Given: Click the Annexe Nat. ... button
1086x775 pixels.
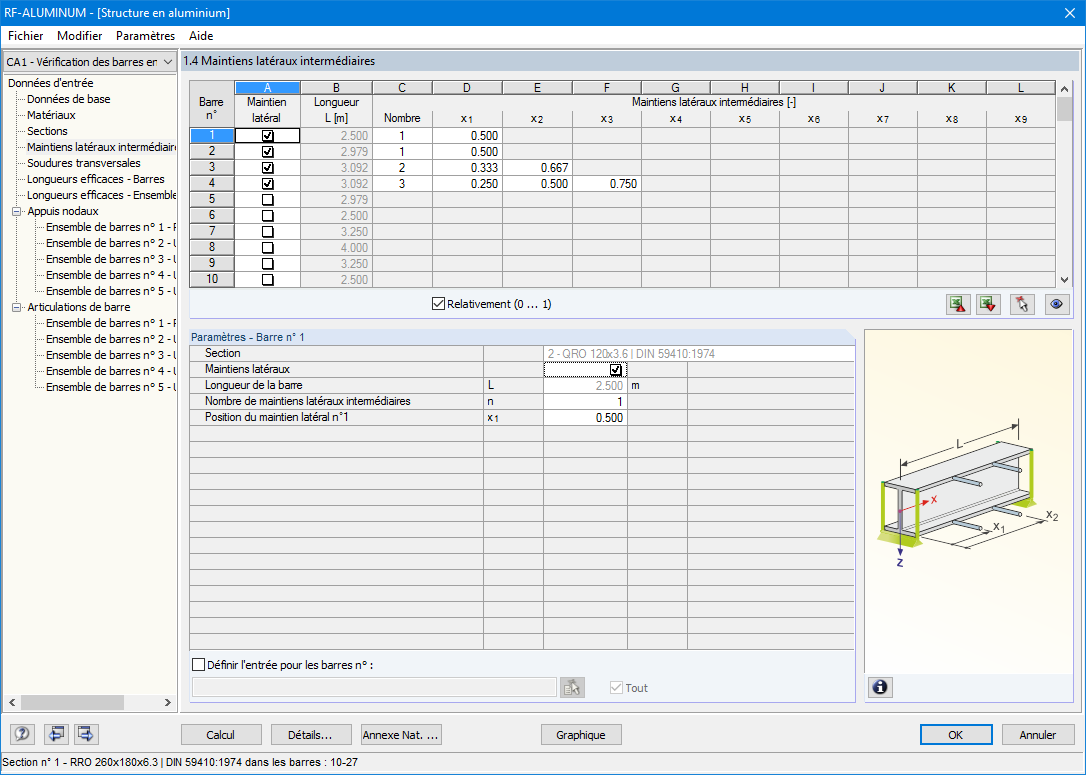Looking at the screenshot, I should tap(401, 735).
